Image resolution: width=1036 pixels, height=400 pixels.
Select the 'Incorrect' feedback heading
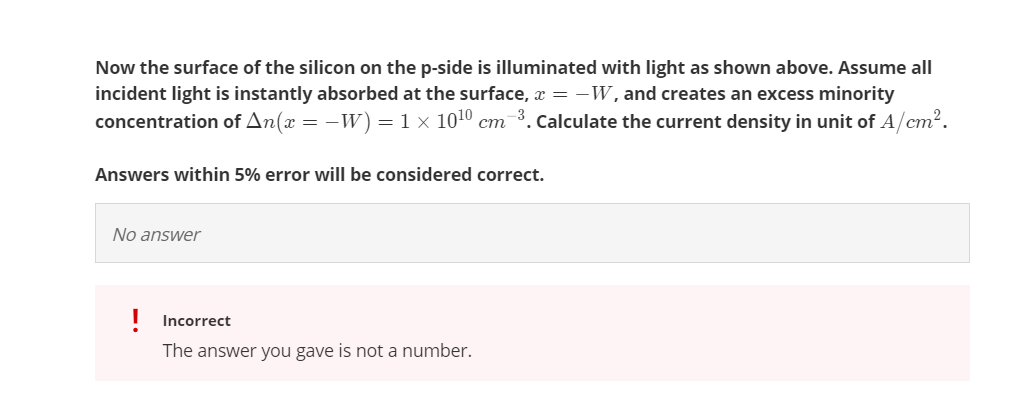[196, 321]
